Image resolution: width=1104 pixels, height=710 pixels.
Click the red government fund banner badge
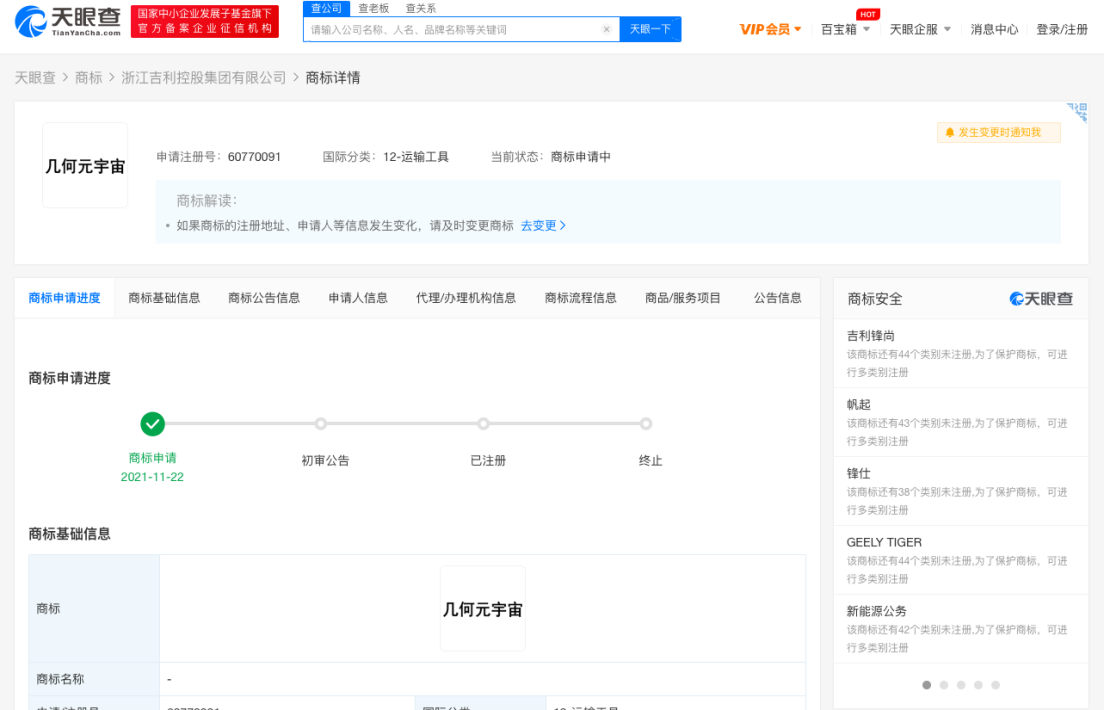tap(205, 21)
